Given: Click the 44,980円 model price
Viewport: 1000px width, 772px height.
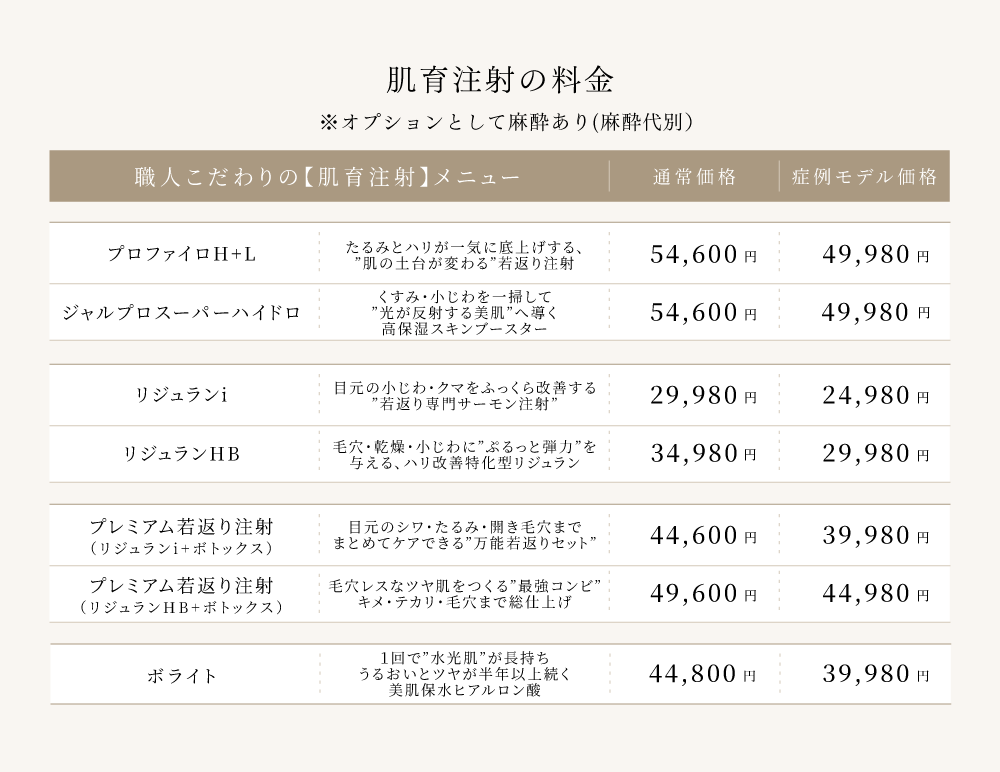Looking at the screenshot, I should [x=876, y=595].
